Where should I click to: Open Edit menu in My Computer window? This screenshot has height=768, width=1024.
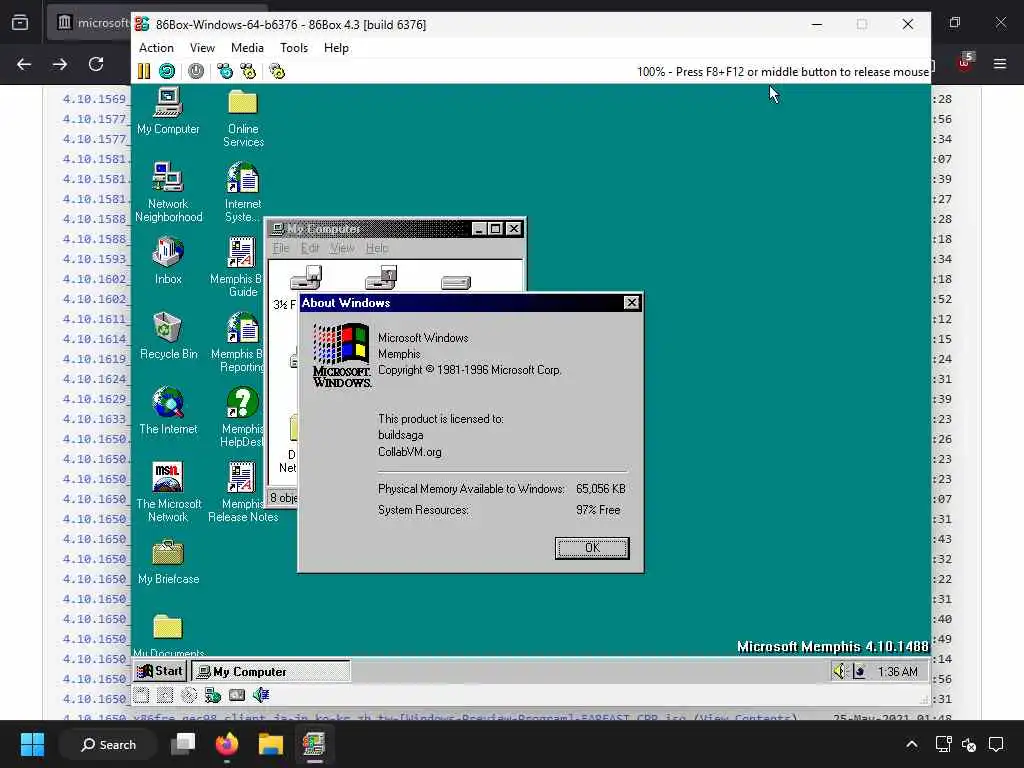tap(310, 248)
